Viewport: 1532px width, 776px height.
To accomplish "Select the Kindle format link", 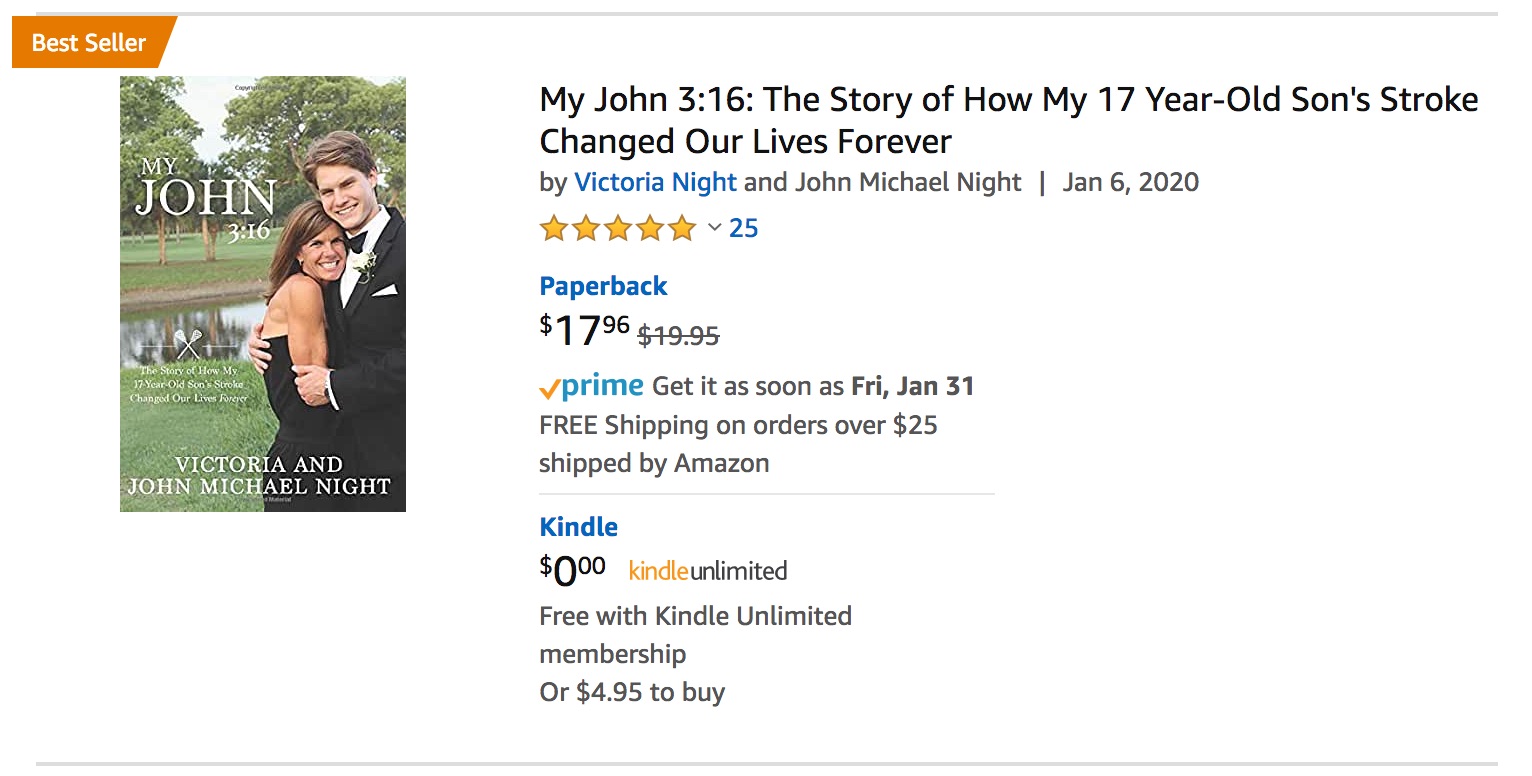I will click(x=578, y=527).
